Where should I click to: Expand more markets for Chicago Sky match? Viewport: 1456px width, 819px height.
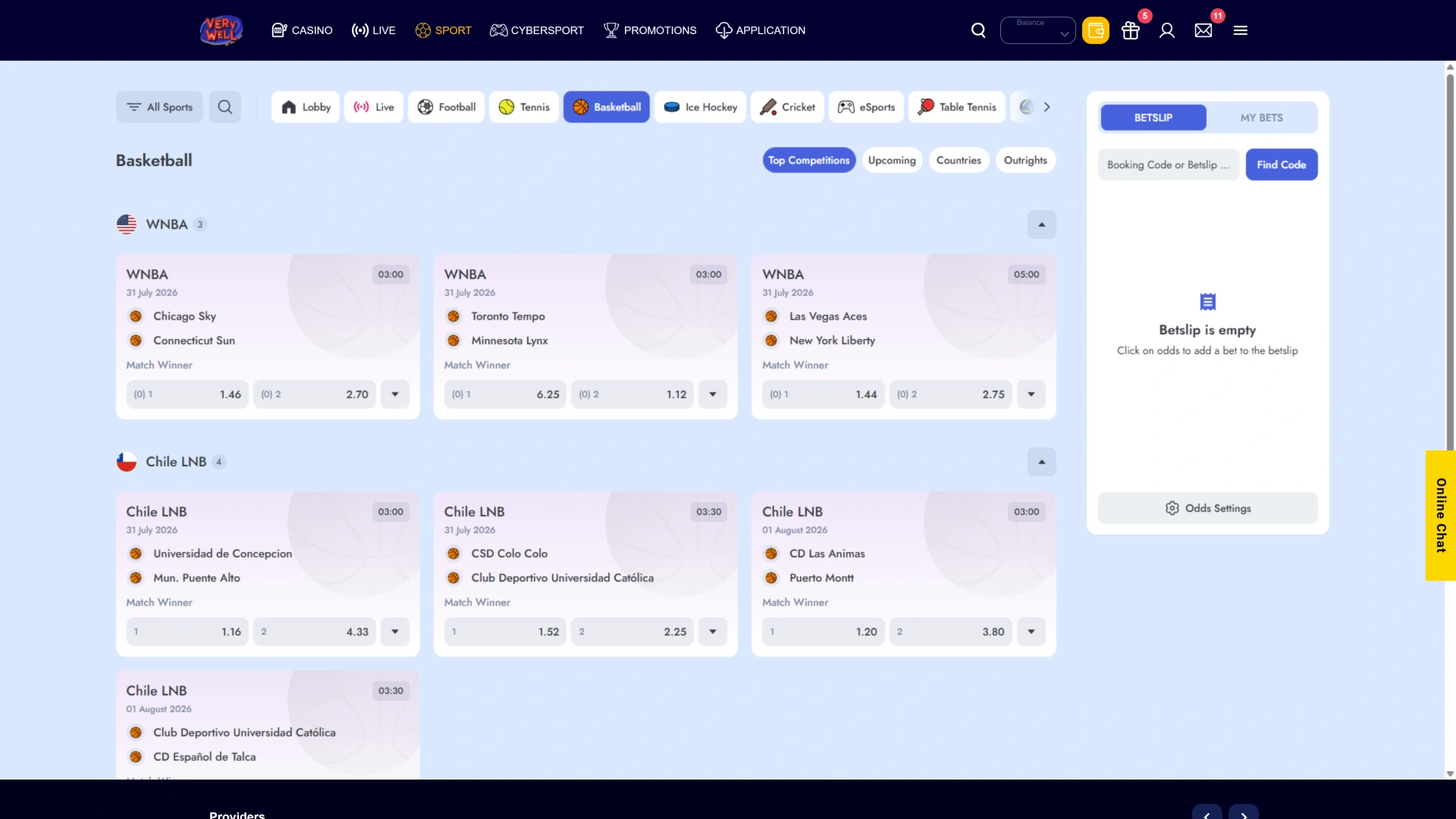click(x=395, y=394)
